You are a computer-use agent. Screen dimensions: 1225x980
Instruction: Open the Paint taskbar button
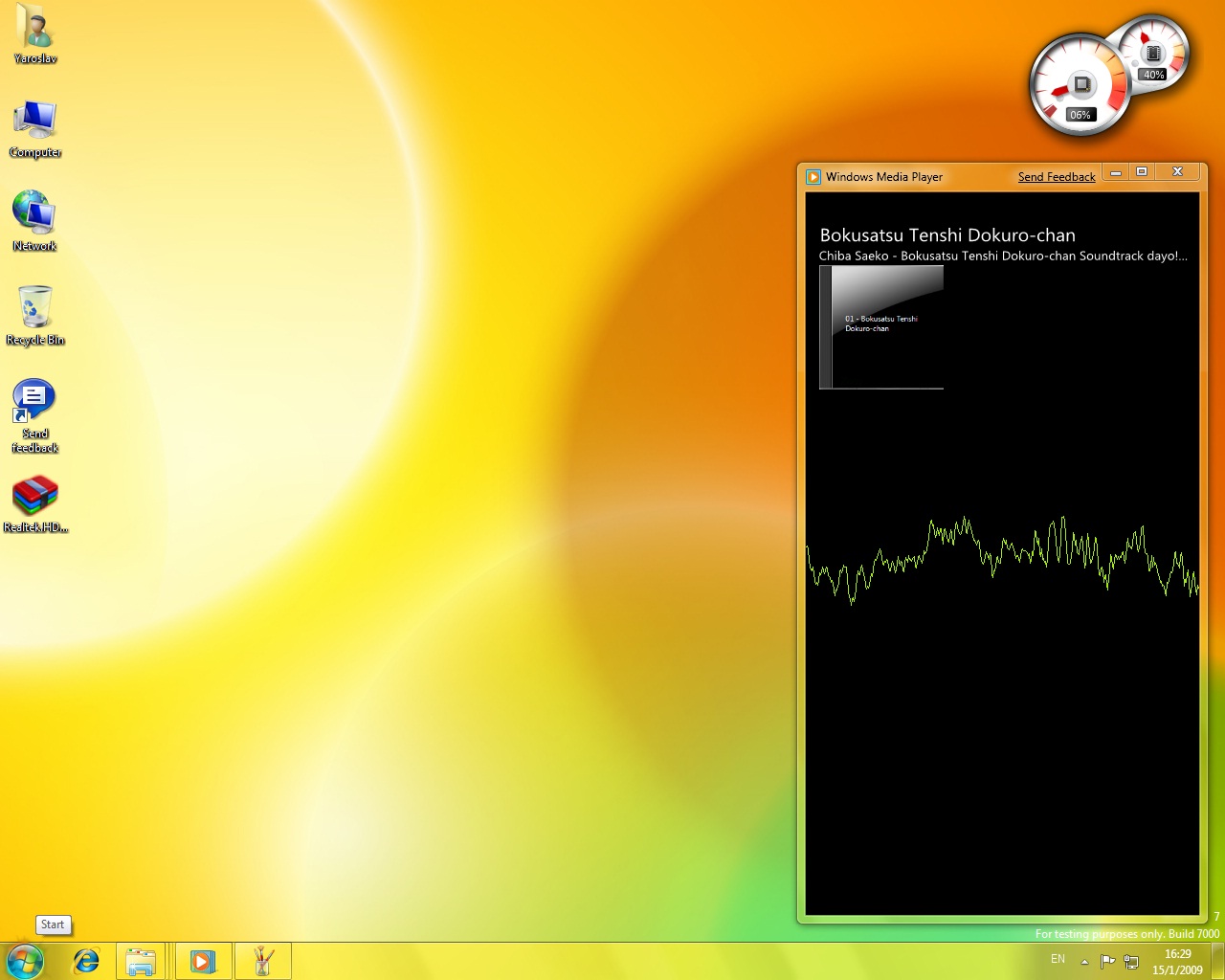coord(263,961)
